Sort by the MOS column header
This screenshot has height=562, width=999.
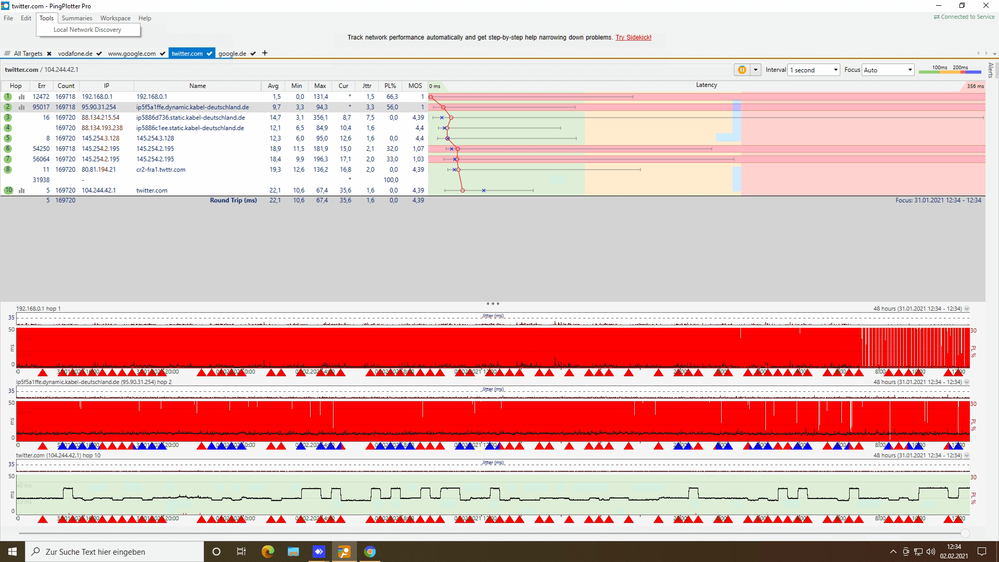[x=415, y=86]
